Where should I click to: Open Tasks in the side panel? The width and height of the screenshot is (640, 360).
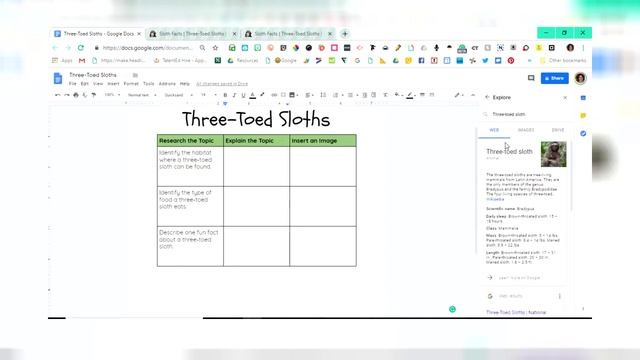(x=583, y=133)
